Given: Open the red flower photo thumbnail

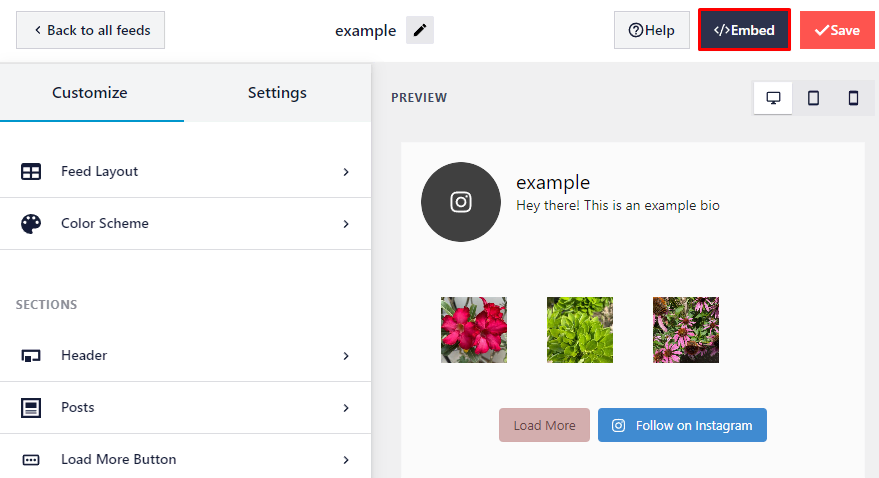Looking at the screenshot, I should (x=474, y=330).
